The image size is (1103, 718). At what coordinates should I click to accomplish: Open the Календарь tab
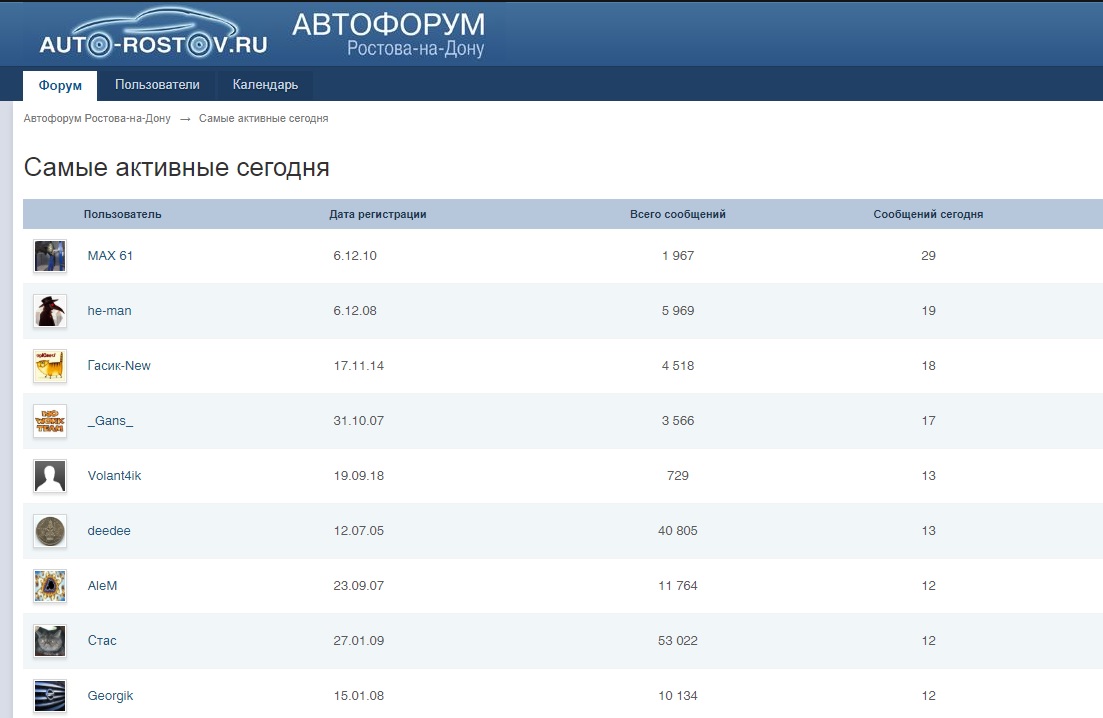[x=265, y=85]
